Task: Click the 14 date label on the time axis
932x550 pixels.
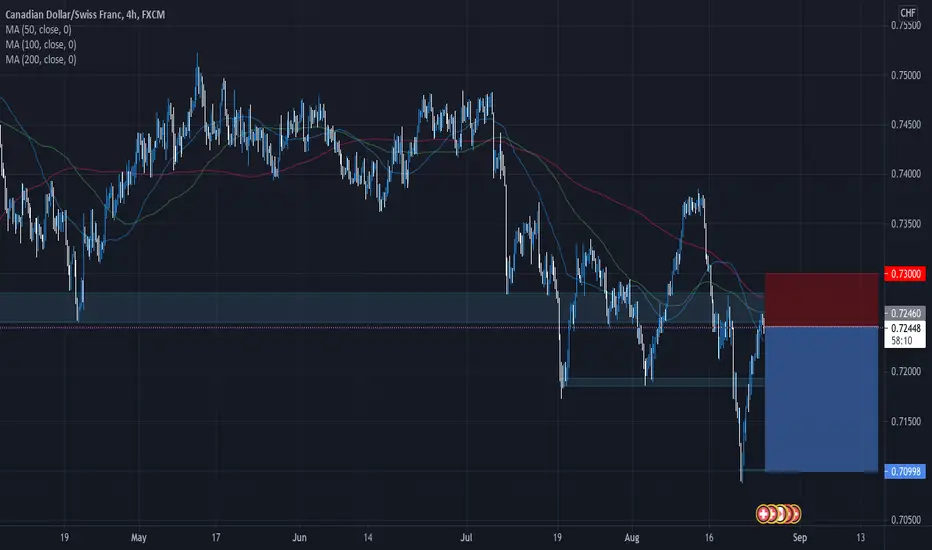Action: coord(368,538)
